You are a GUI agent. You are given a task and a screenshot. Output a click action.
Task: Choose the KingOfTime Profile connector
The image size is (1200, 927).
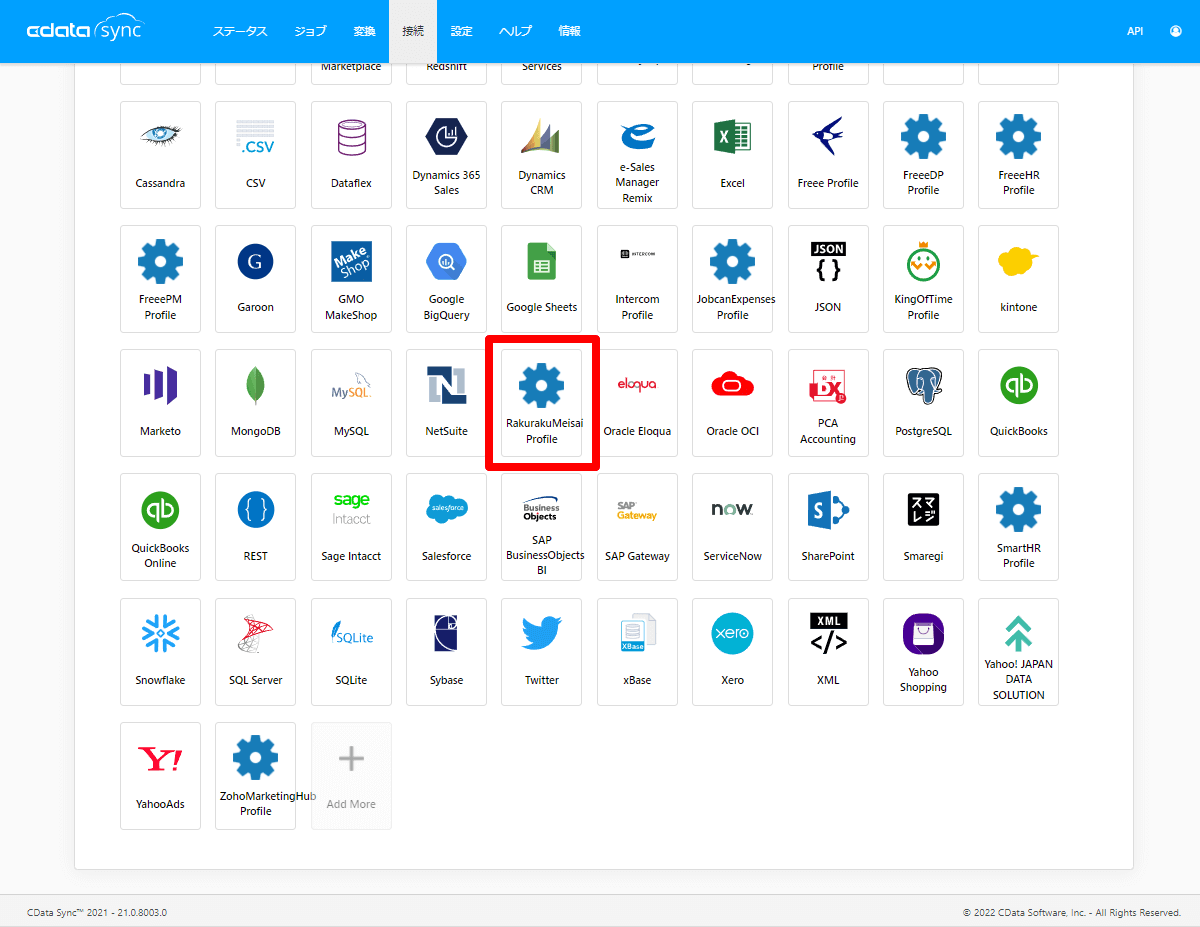[923, 279]
